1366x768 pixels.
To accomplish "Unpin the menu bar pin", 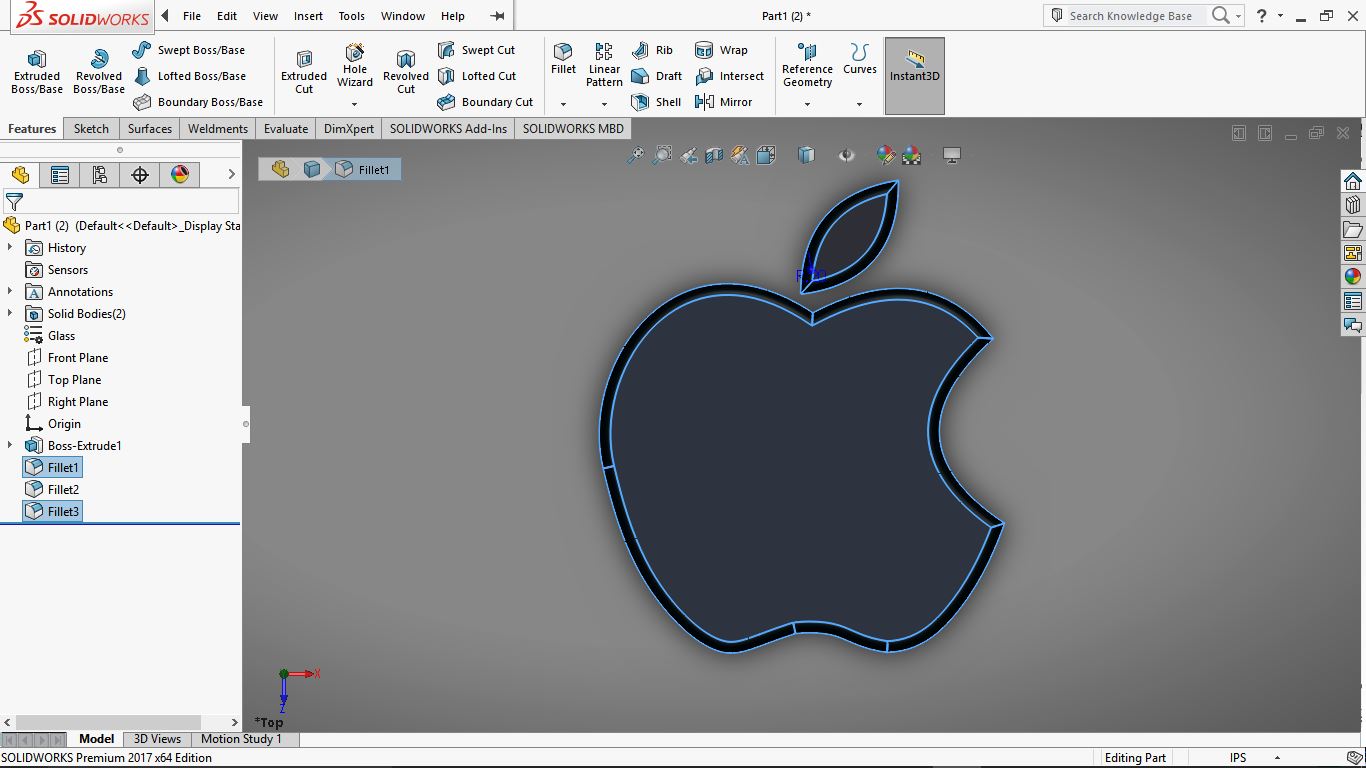I will 496,15.
